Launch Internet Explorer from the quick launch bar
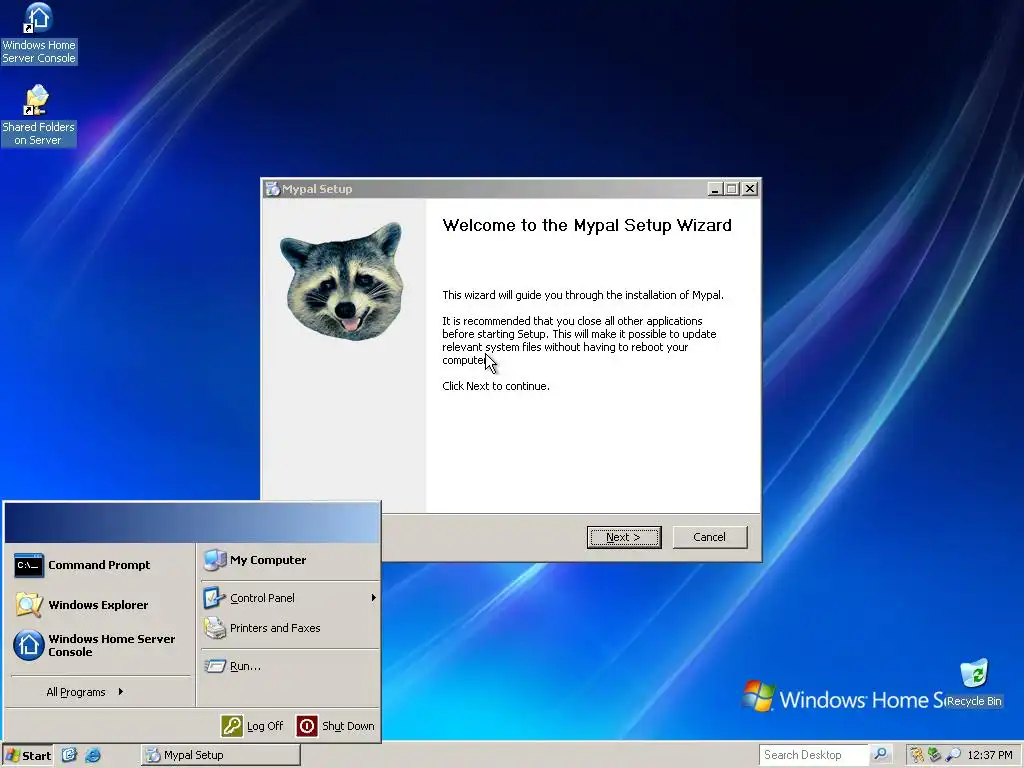Screen dimensions: 1024x768 [x=93, y=755]
